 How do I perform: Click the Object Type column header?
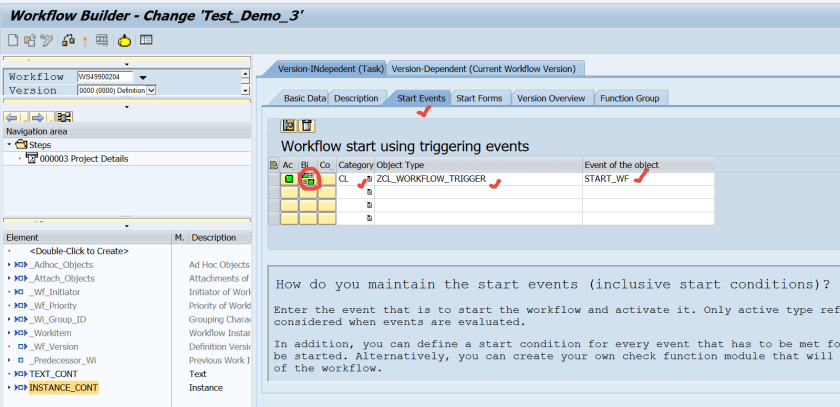pyautogui.click(x=478, y=165)
